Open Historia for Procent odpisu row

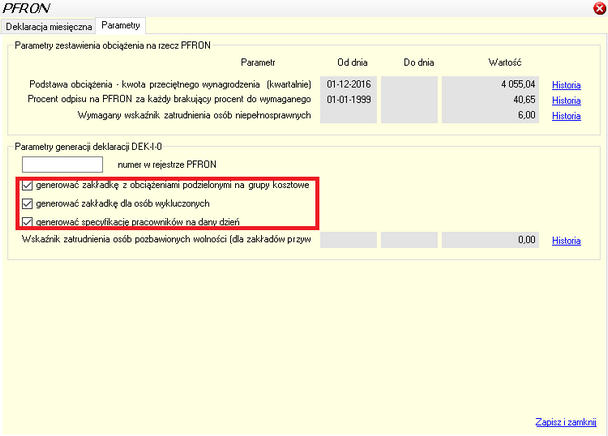pos(566,100)
